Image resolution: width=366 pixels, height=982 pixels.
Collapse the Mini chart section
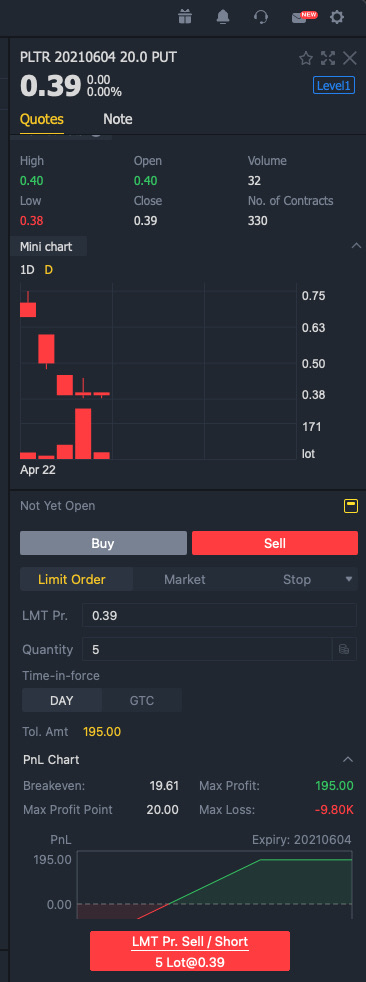tap(355, 246)
